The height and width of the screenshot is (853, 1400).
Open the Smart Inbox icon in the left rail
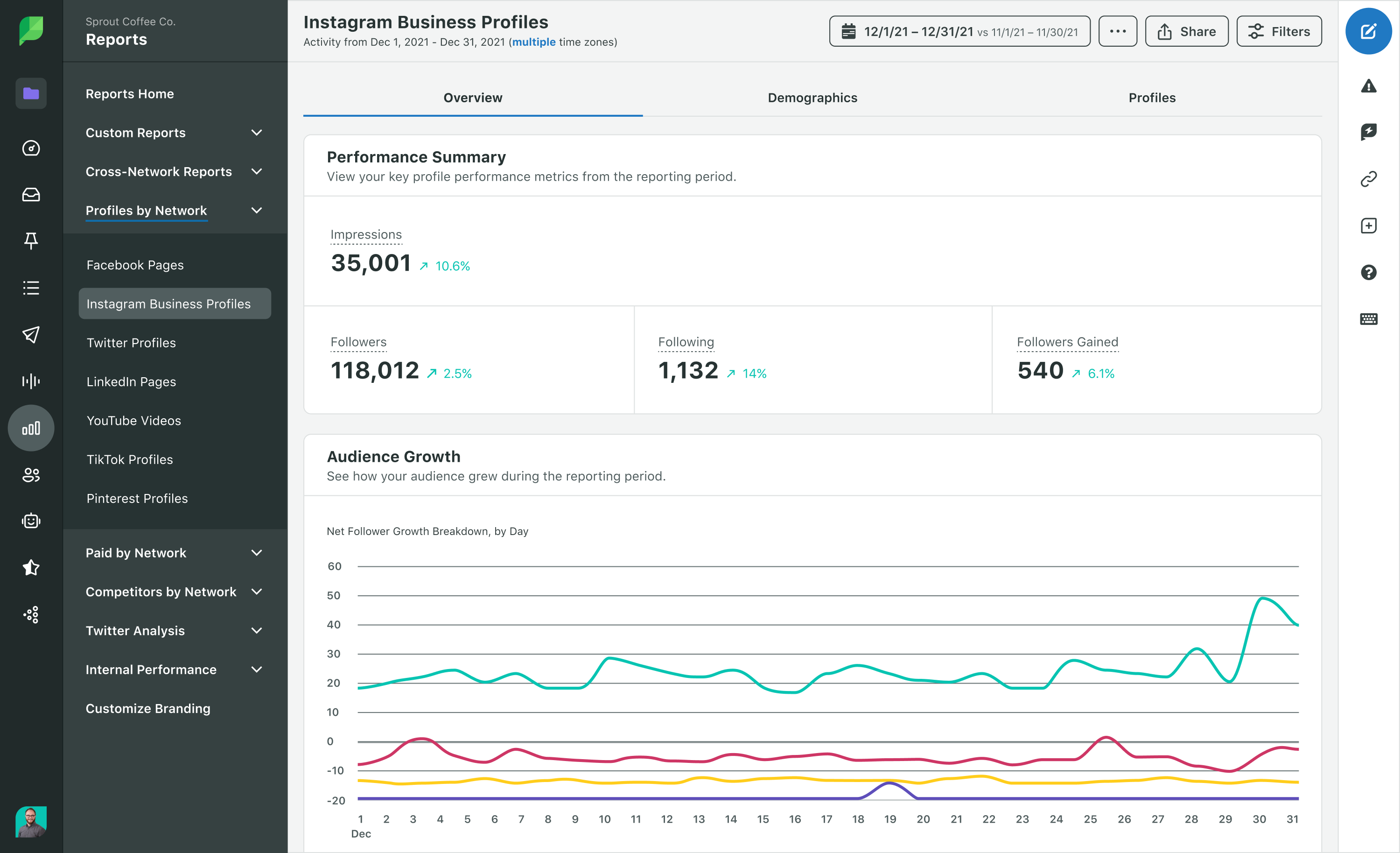(31, 195)
